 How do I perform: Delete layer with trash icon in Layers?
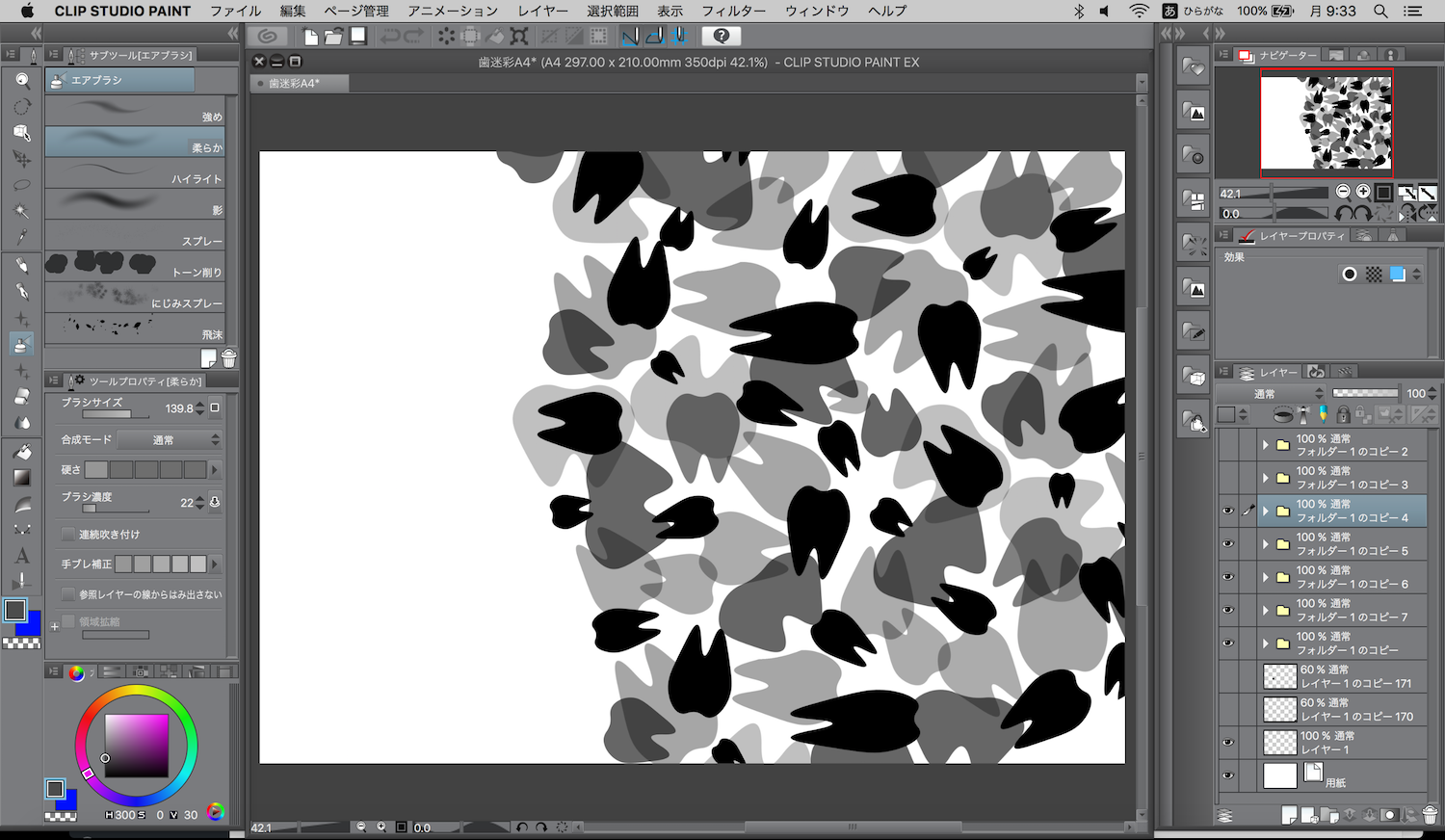click(x=1430, y=815)
